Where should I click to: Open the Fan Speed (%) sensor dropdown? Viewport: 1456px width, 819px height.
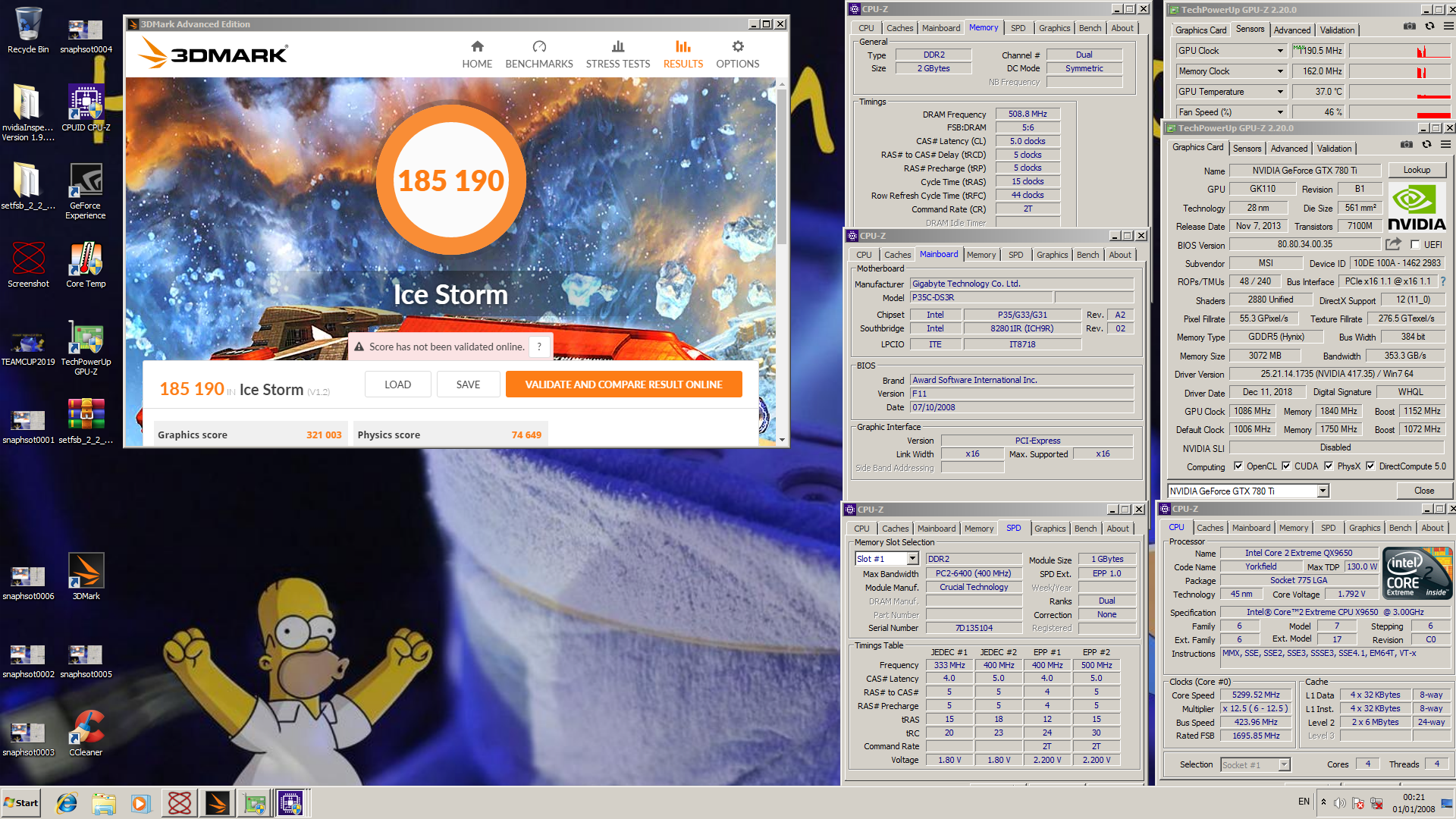pyautogui.click(x=1280, y=112)
